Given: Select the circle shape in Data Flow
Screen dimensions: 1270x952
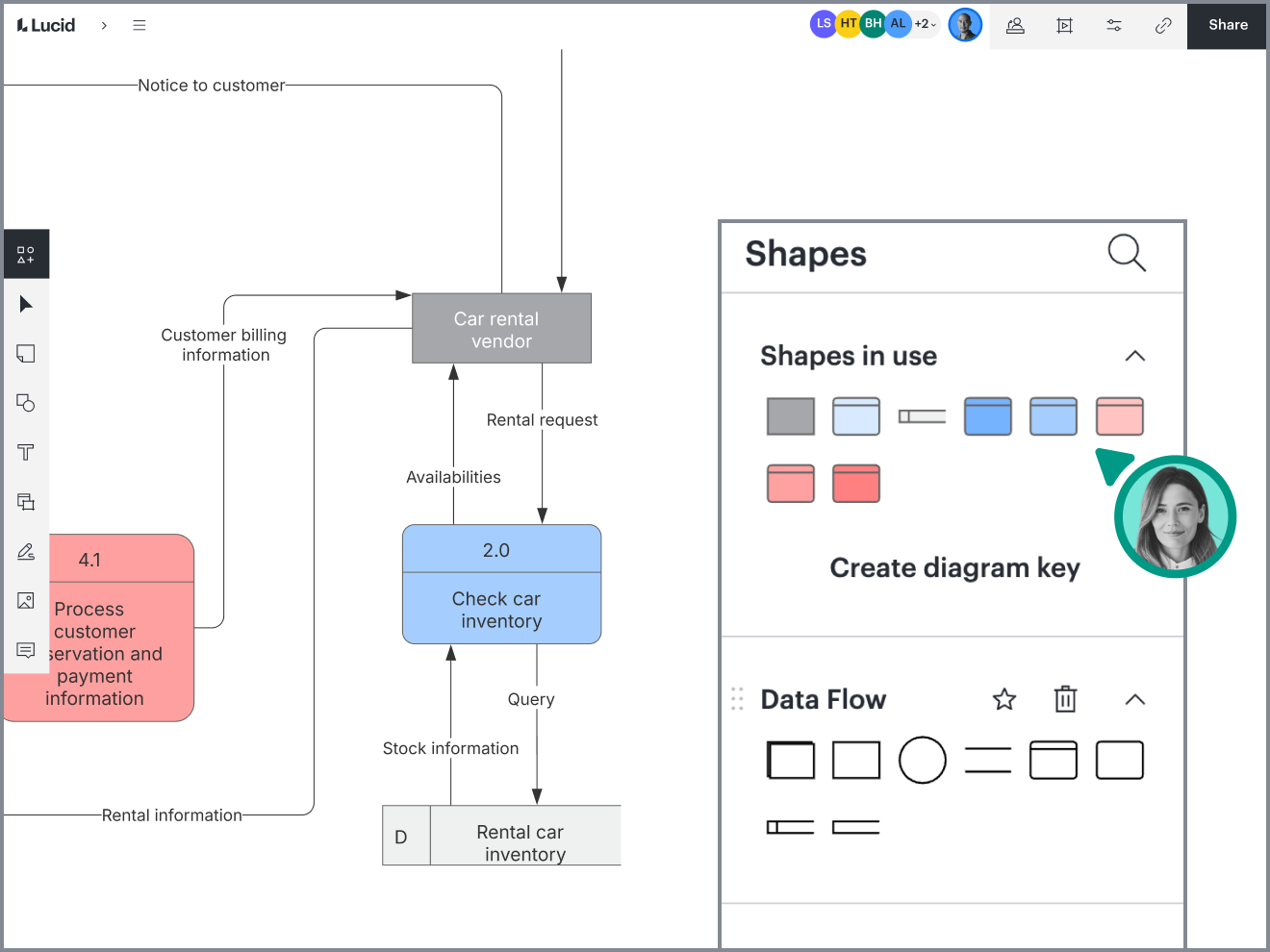Looking at the screenshot, I should pos(923,760).
